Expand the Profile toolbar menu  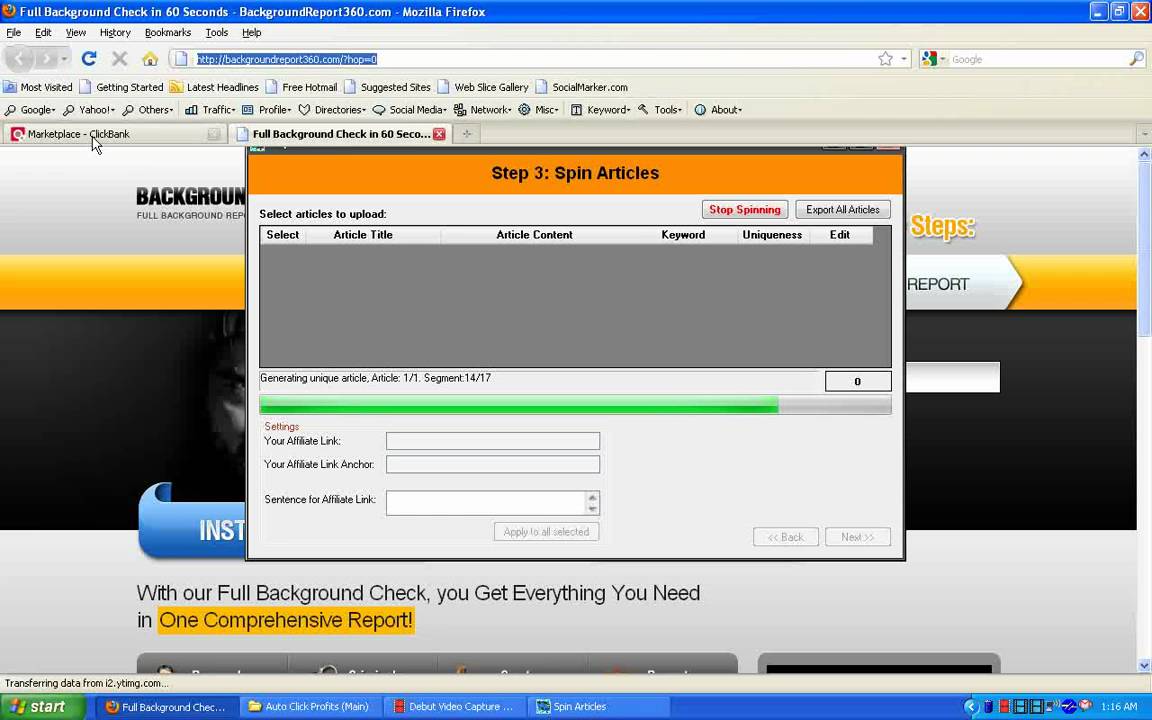tap(267, 109)
